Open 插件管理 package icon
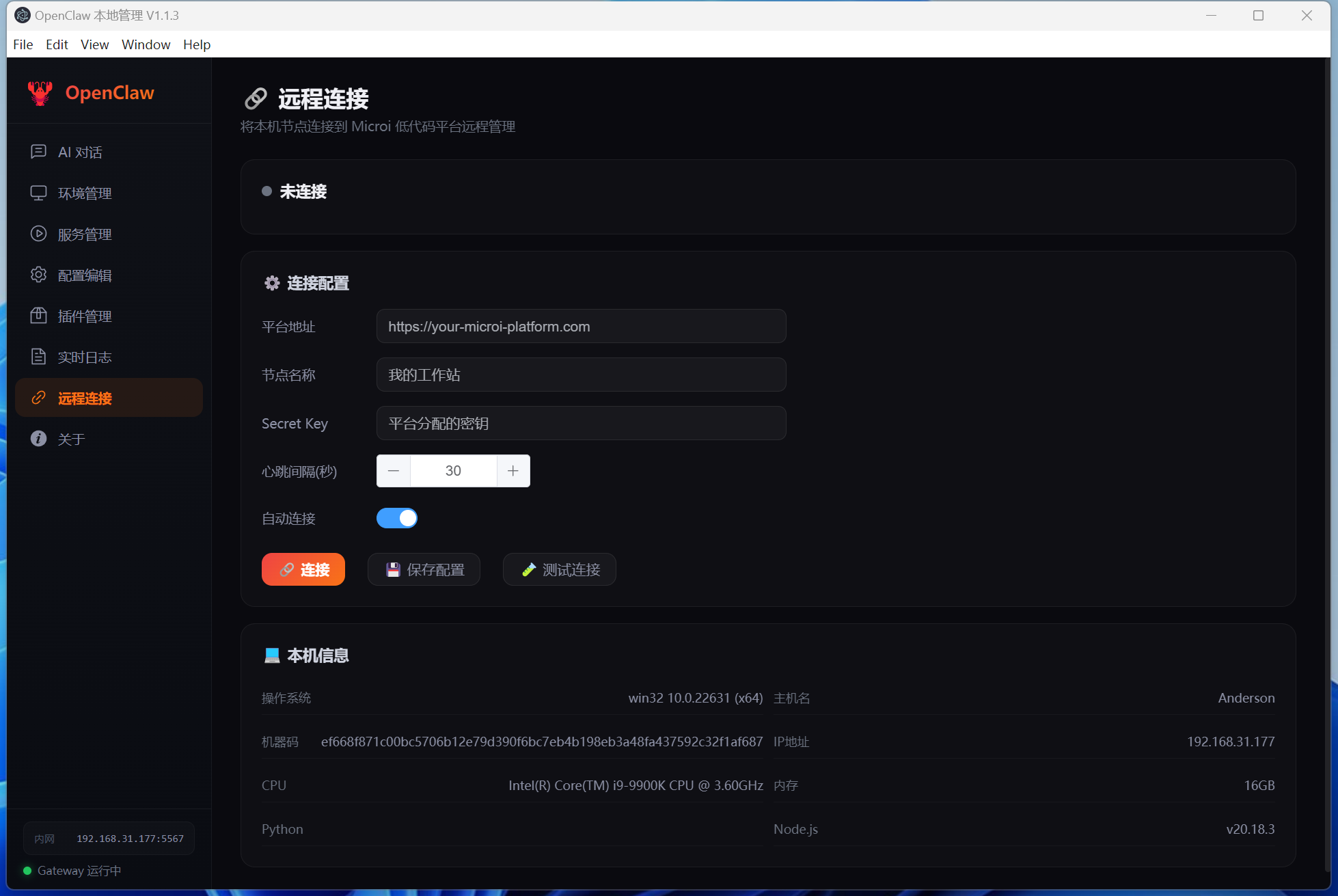 [38, 316]
